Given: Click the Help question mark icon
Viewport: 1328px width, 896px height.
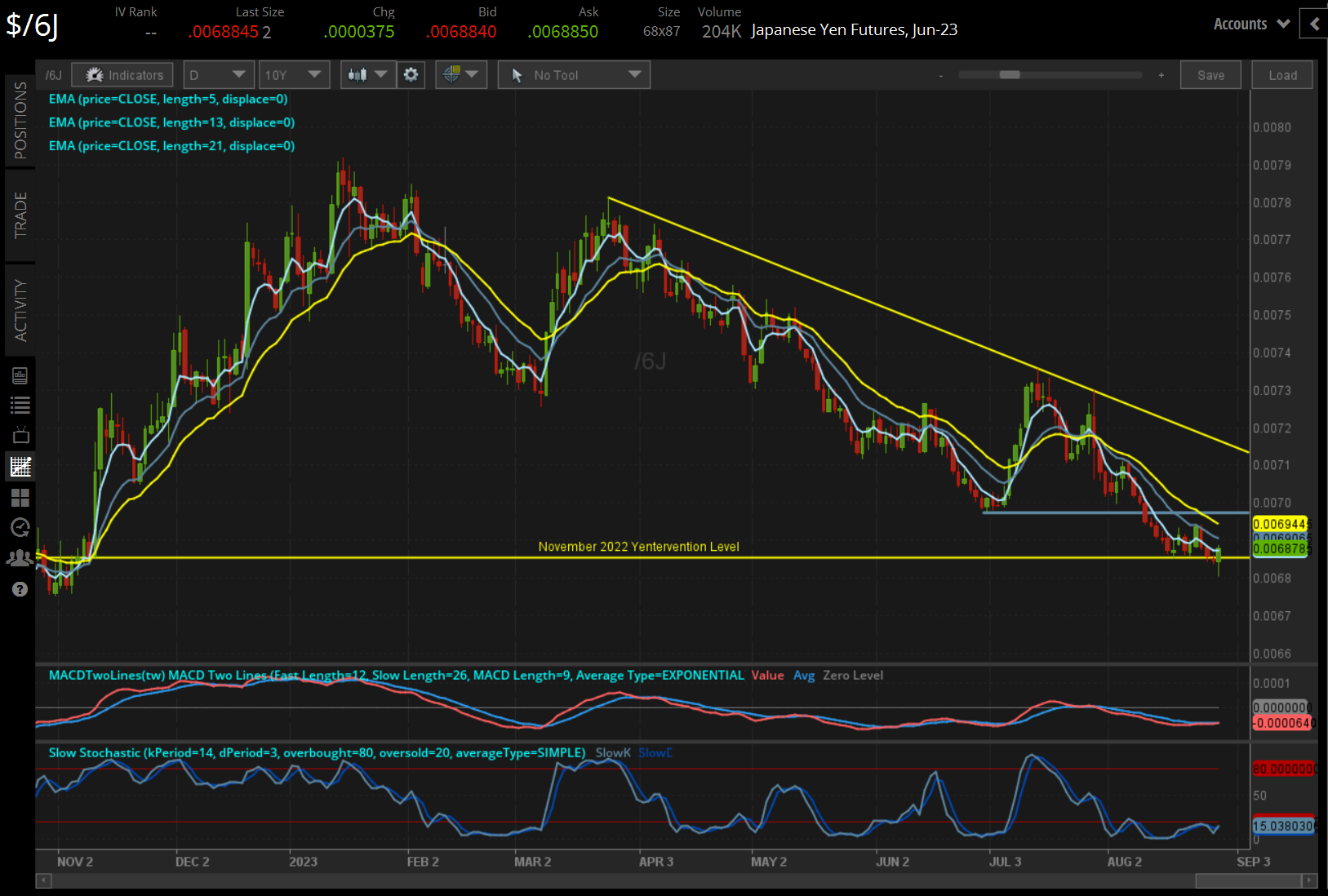Looking at the screenshot, I should click(x=20, y=588).
